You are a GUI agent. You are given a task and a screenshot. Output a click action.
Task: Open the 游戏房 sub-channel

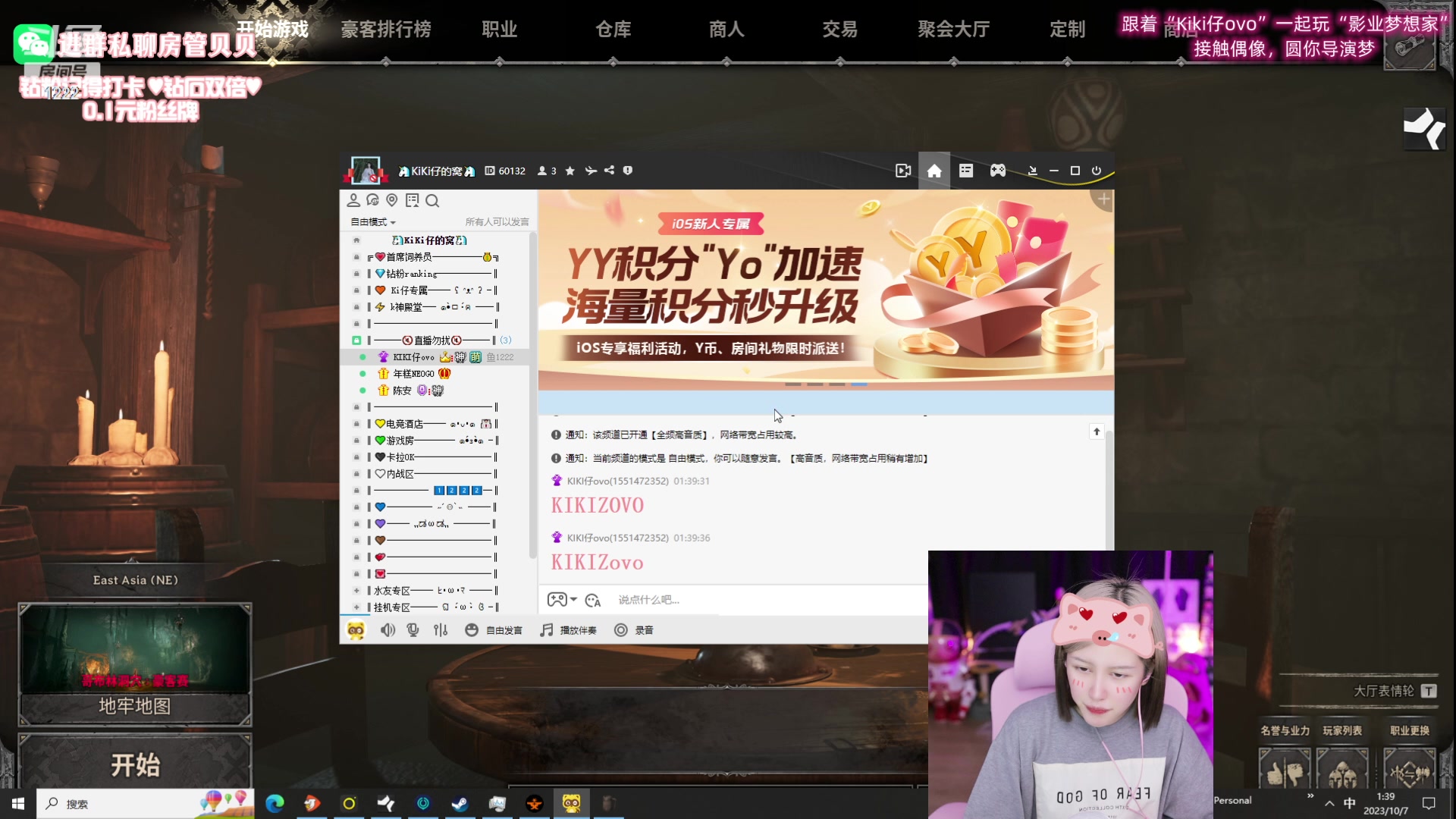(x=435, y=441)
